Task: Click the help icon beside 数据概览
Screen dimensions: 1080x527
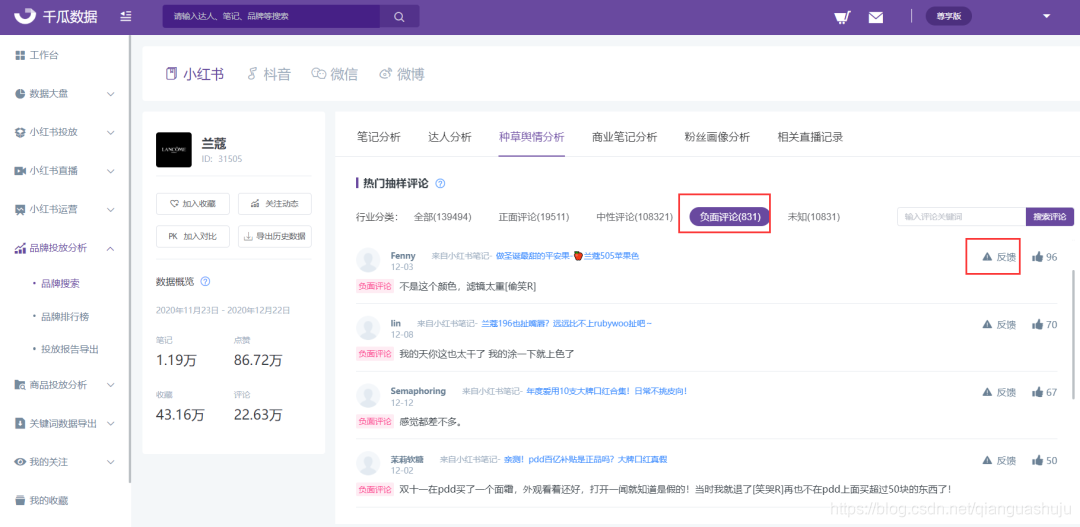Action: 205,282
